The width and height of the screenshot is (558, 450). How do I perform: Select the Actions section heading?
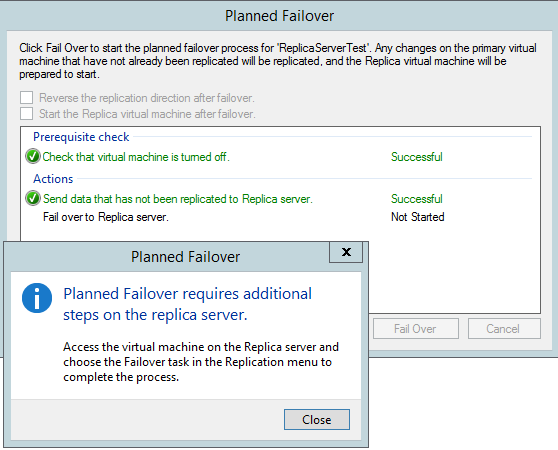click(x=53, y=179)
